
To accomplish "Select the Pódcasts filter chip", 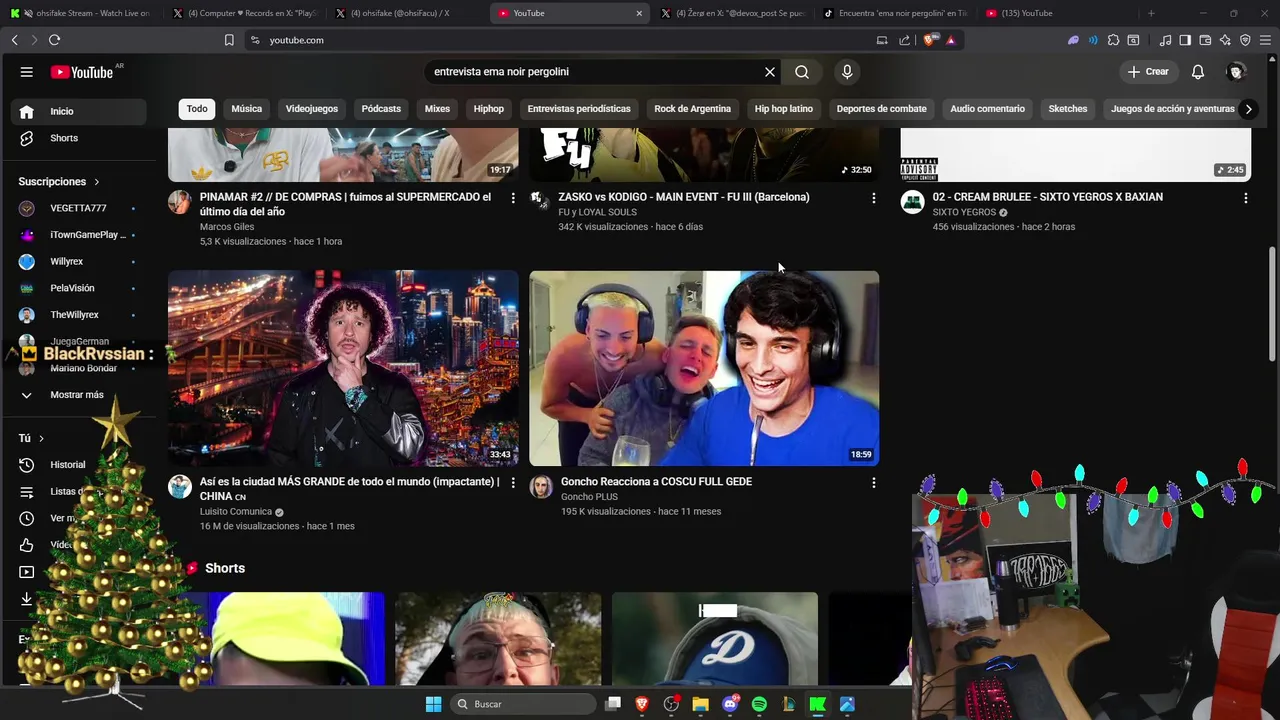I will coord(381,109).
